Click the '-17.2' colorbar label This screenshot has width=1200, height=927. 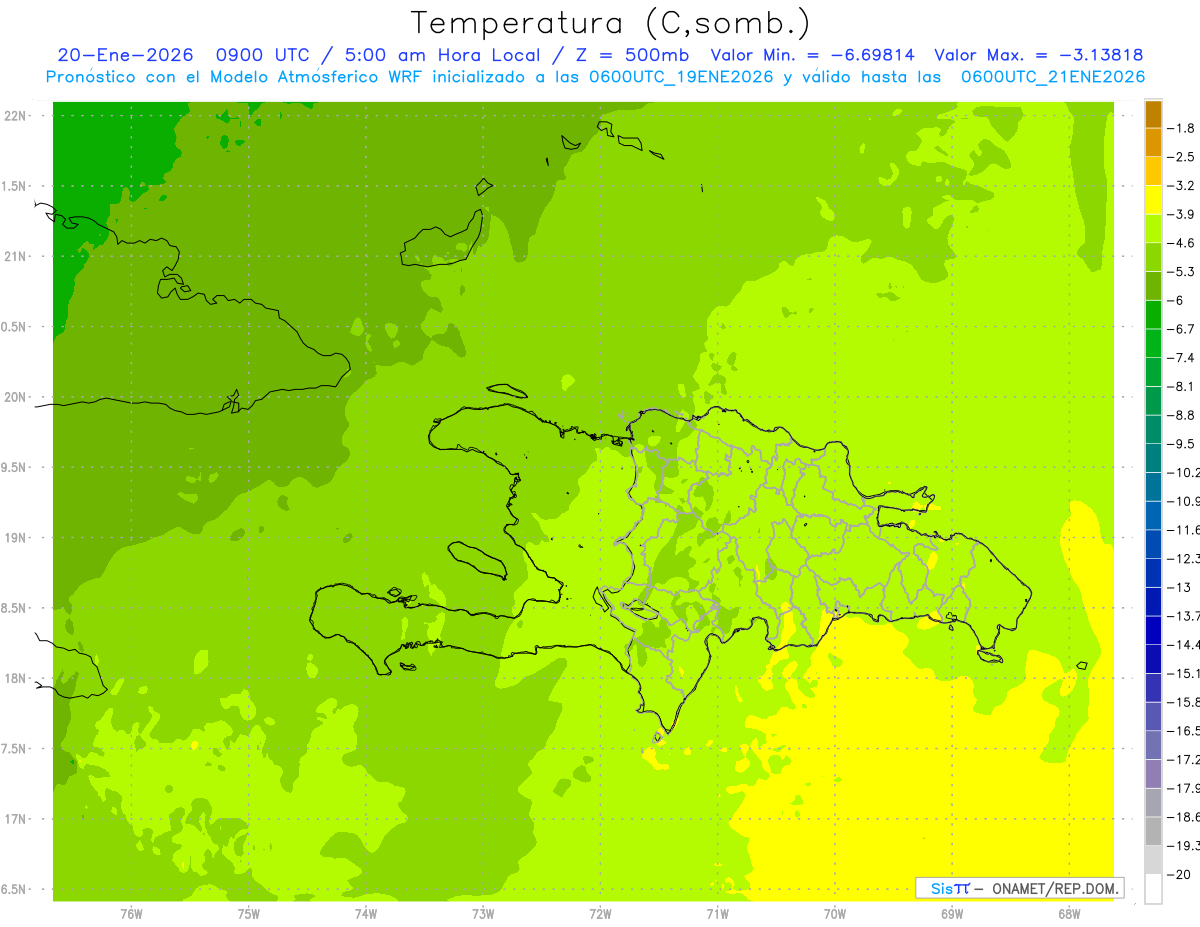coord(1185,759)
